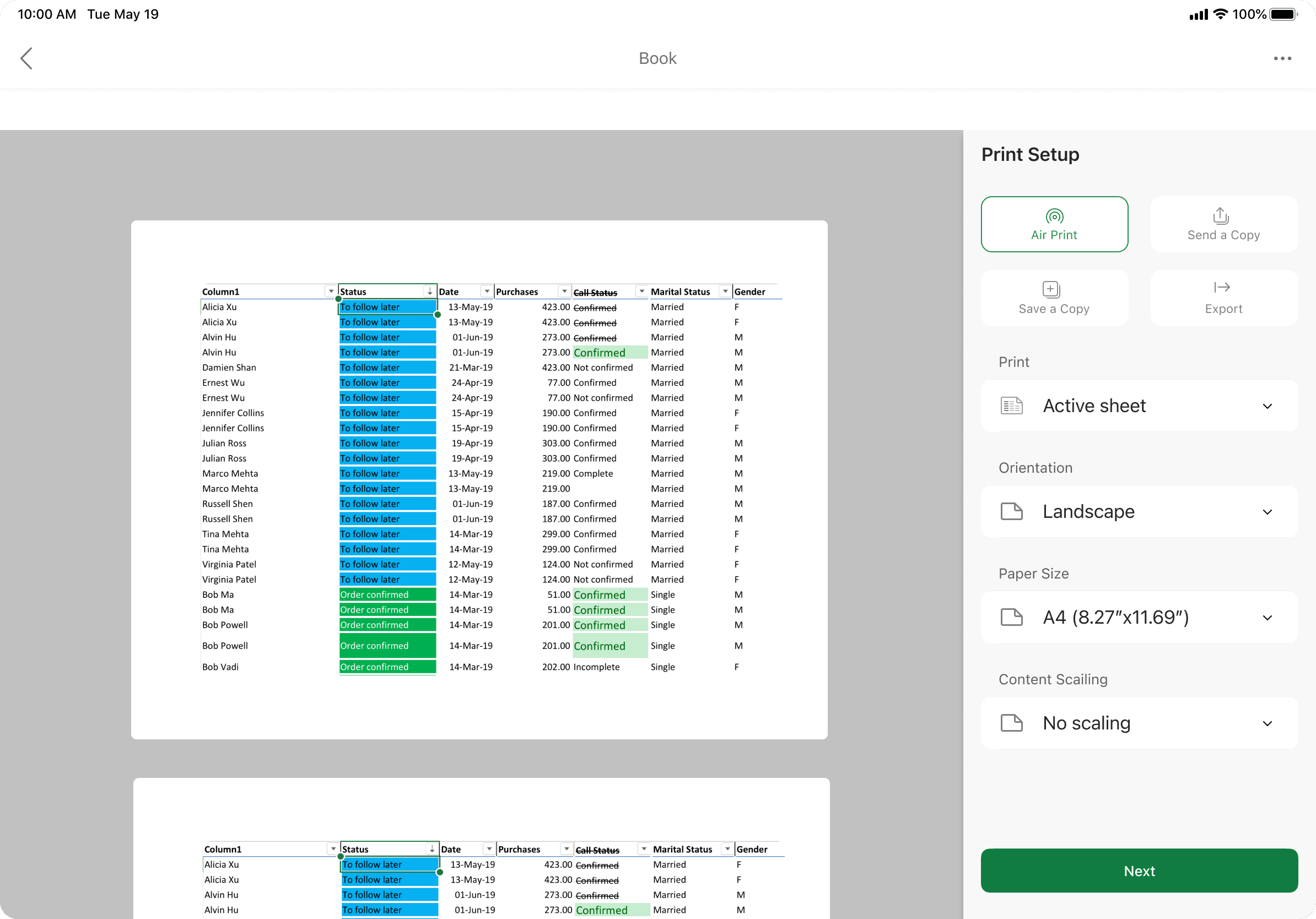
Task: Select the Export arrow icon
Action: (x=1221, y=288)
